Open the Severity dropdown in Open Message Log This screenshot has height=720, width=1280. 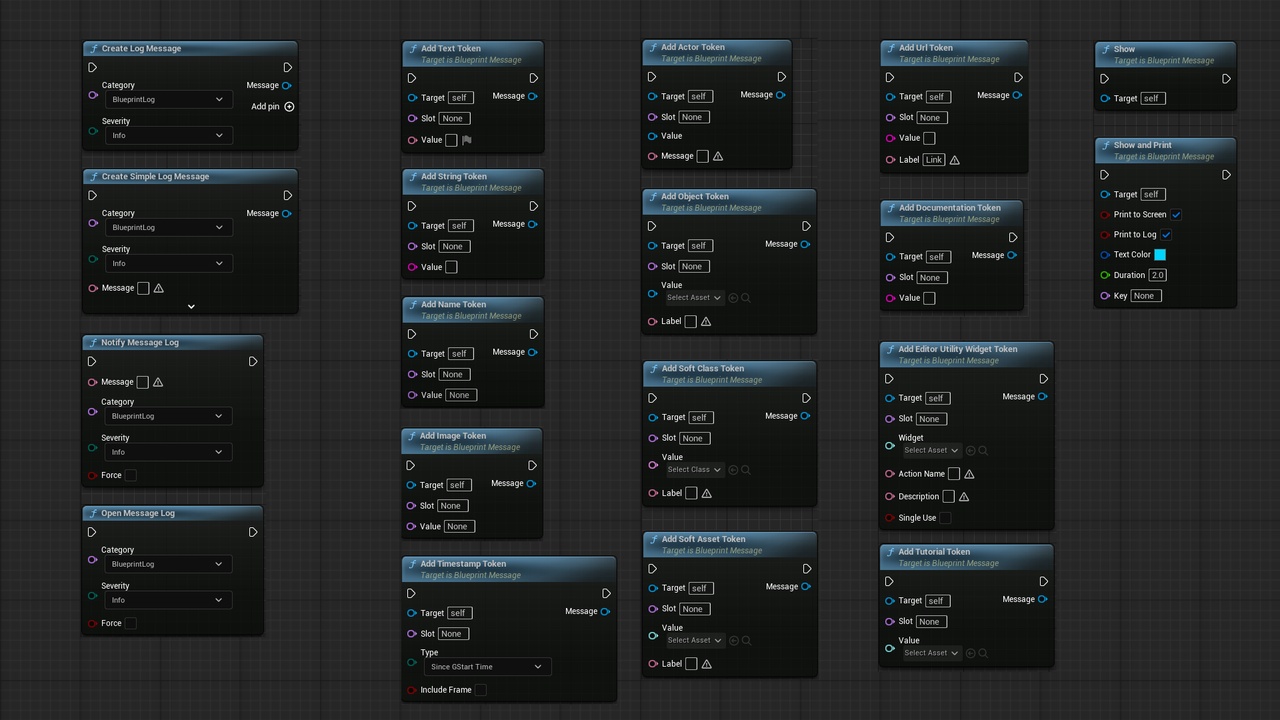click(168, 600)
